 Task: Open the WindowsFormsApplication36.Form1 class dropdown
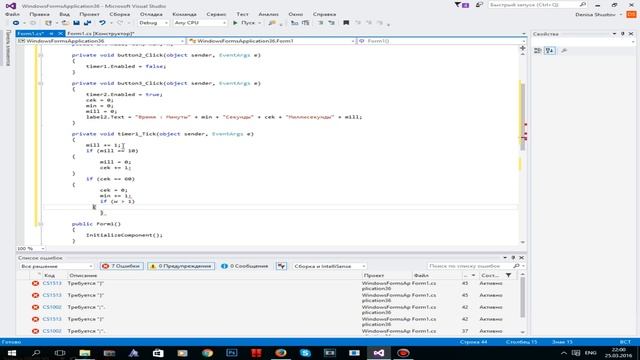[x=271, y=41]
